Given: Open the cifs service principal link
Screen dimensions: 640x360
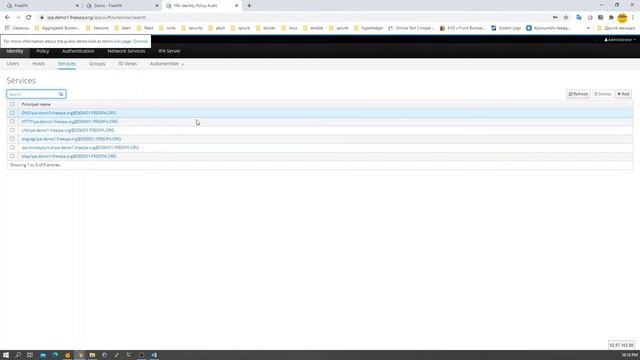Looking at the screenshot, I should click(x=68, y=130).
